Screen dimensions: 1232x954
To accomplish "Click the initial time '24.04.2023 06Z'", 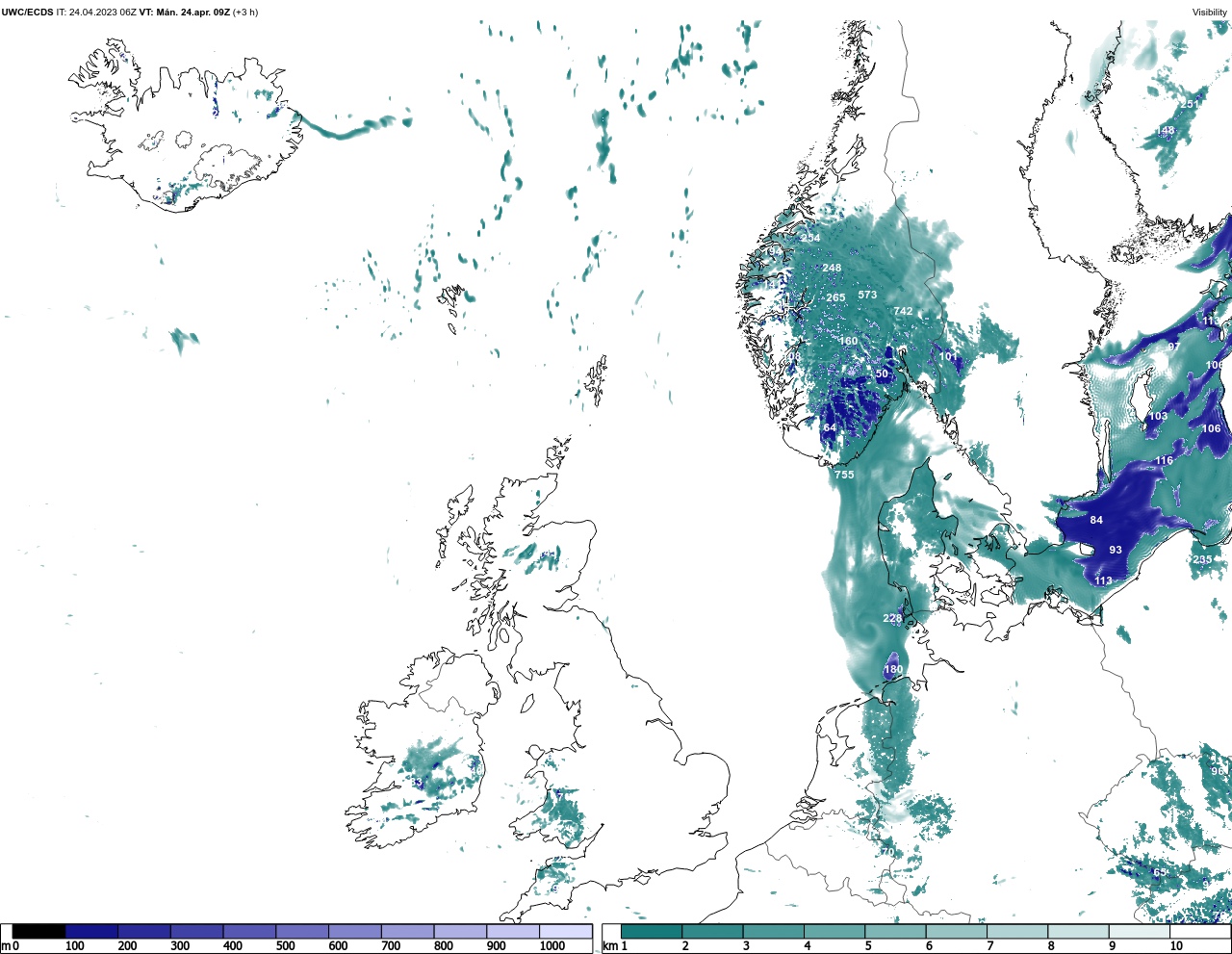I will coord(102,13).
